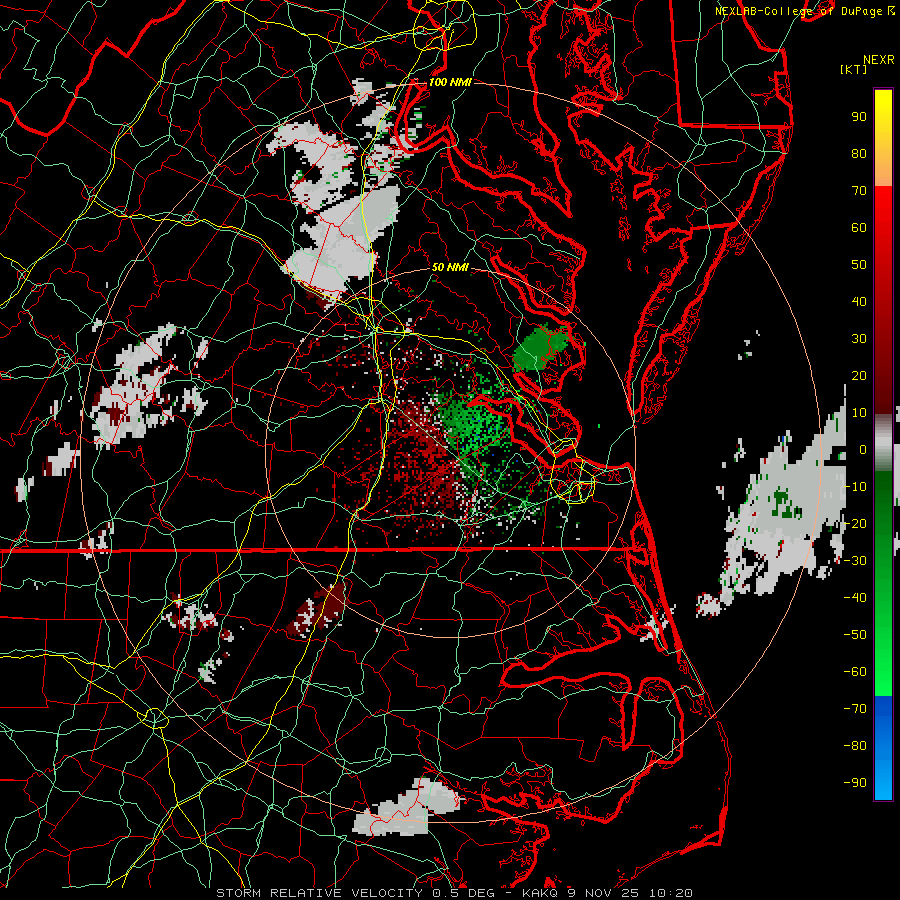900x900 pixels.
Task: Select the -70 value on the velocity scale
Action: click(855, 709)
